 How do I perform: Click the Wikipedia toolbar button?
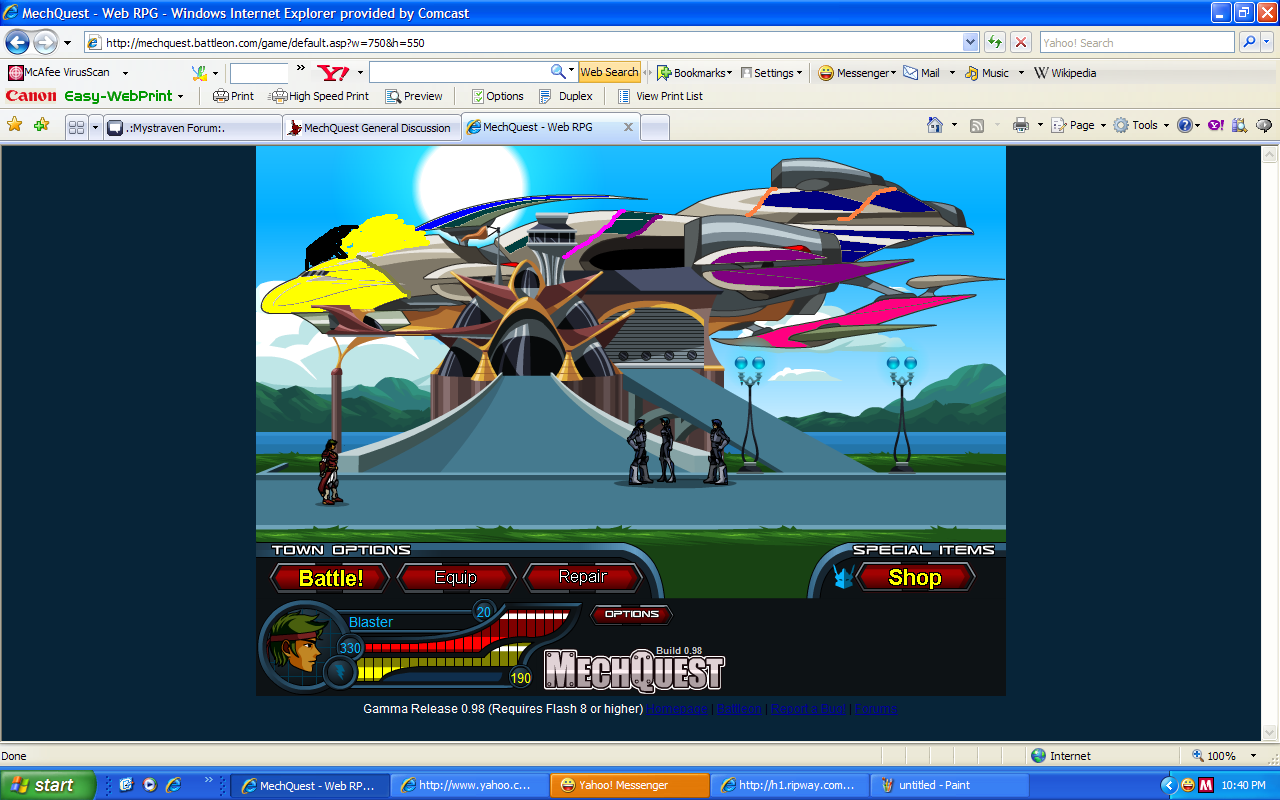click(x=1065, y=72)
